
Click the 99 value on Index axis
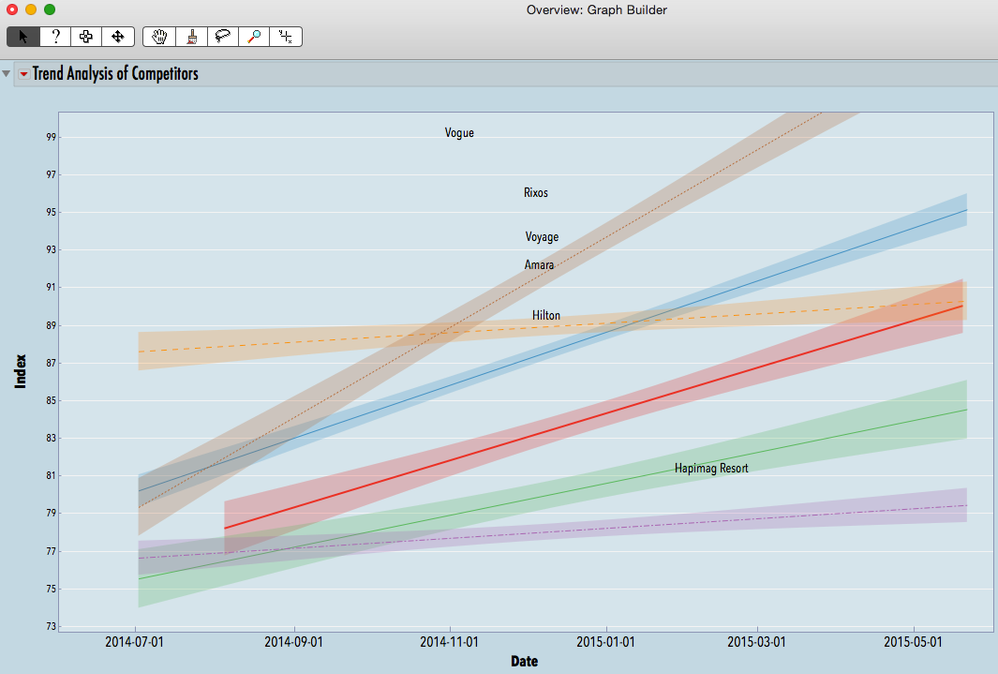tap(51, 137)
